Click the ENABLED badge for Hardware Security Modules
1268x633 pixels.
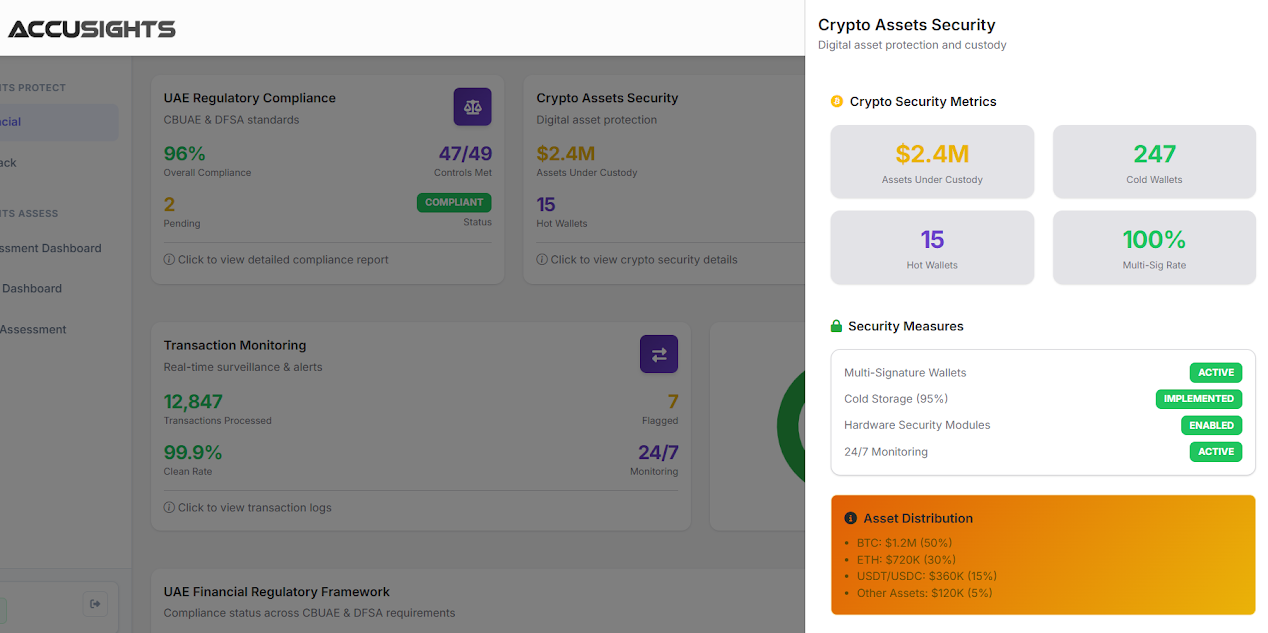tap(1211, 425)
